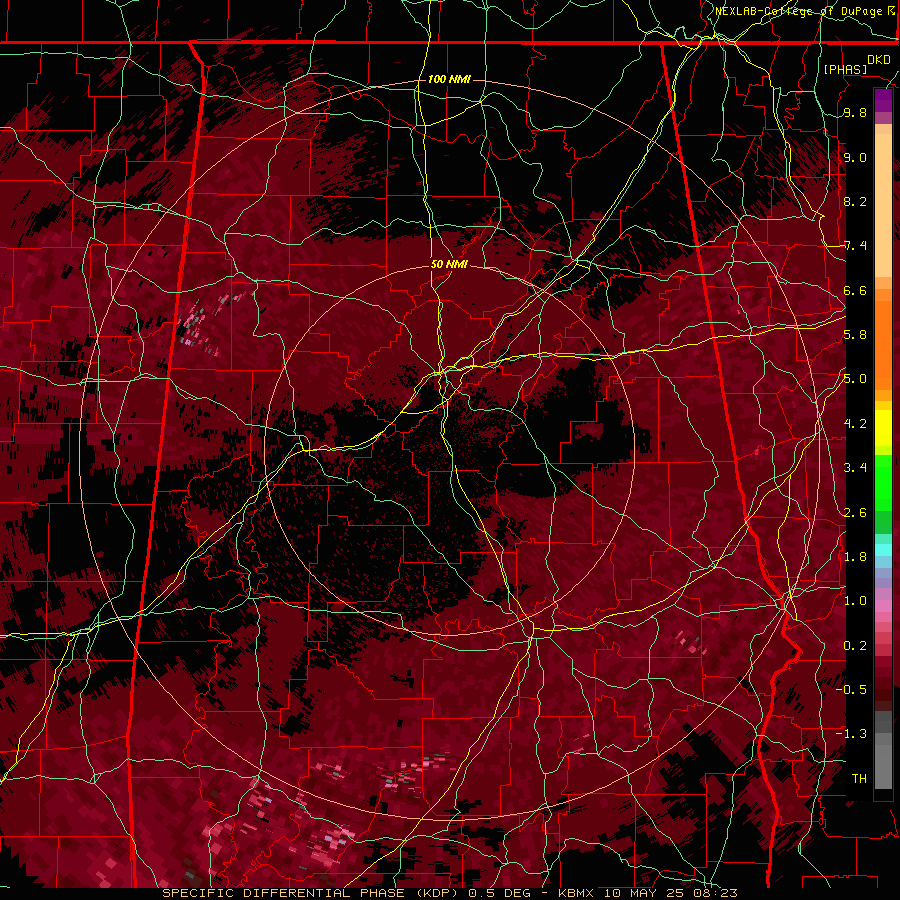Click the orange segment of color bar
This screenshot has height=900, width=900.
click(x=883, y=344)
